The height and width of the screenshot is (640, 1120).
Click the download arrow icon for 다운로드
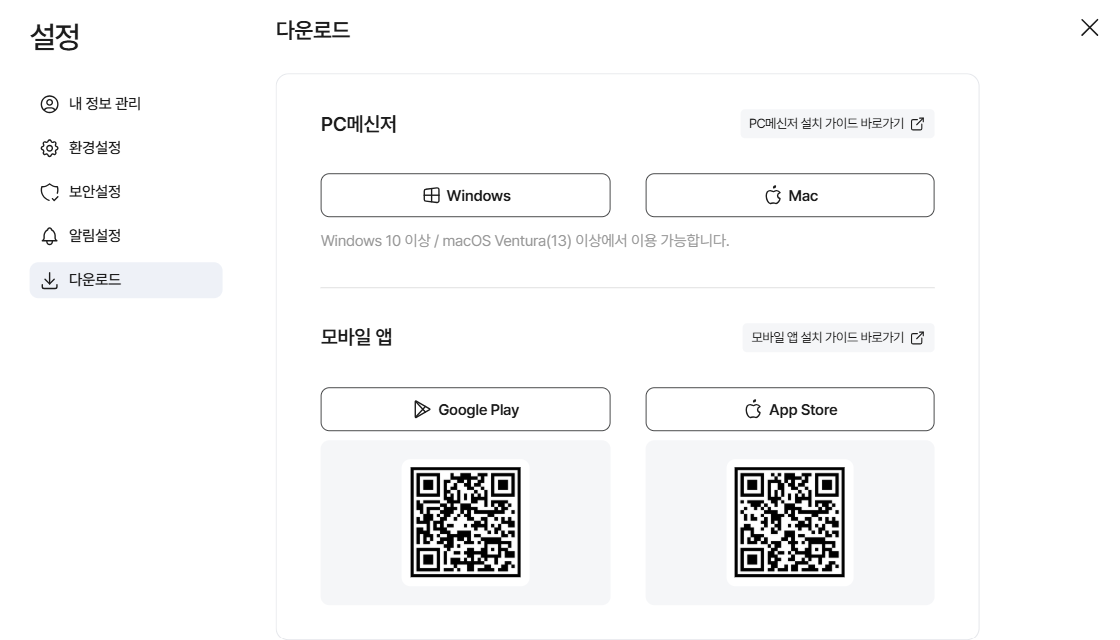[x=49, y=280]
